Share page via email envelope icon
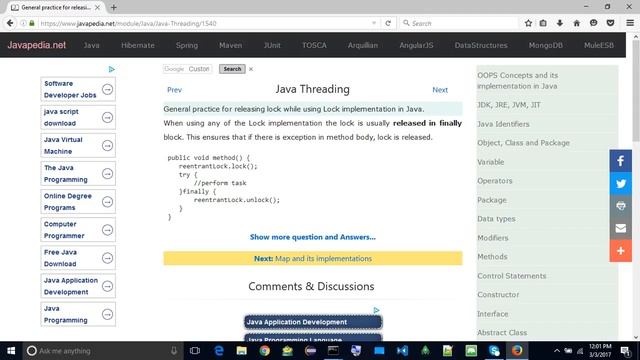 pos(620,228)
